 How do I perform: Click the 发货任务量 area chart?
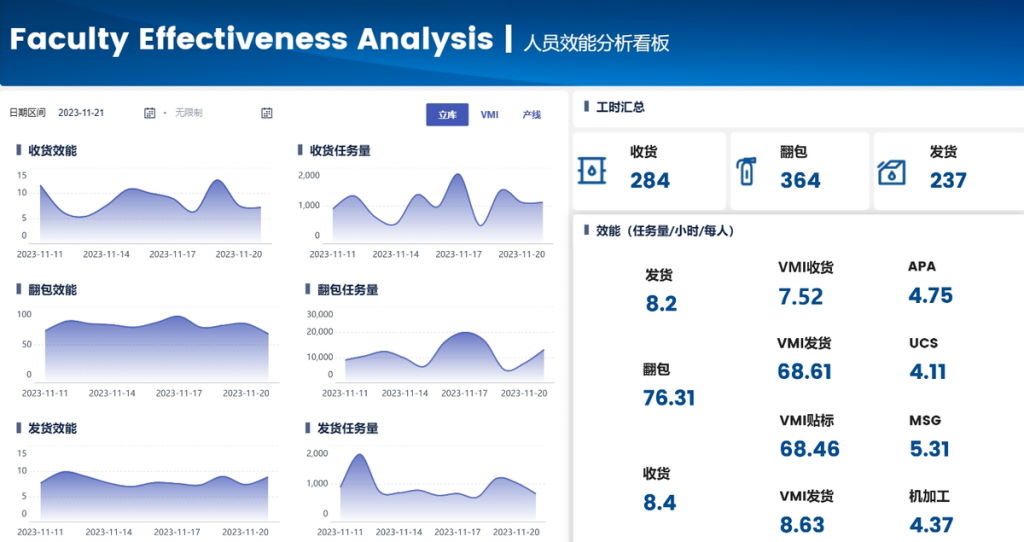click(x=438, y=492)
